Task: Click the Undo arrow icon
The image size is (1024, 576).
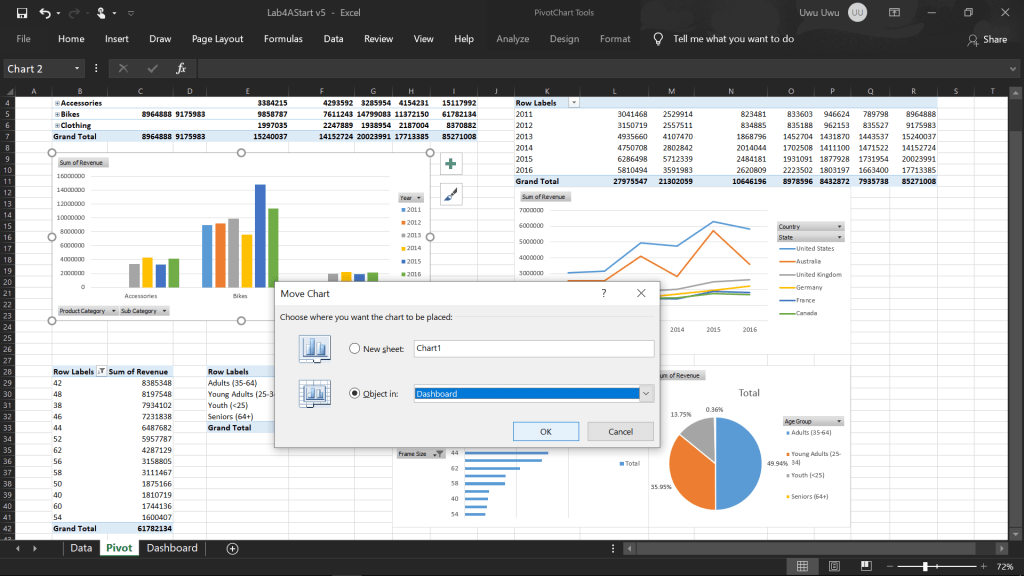Action: point(45,13)
